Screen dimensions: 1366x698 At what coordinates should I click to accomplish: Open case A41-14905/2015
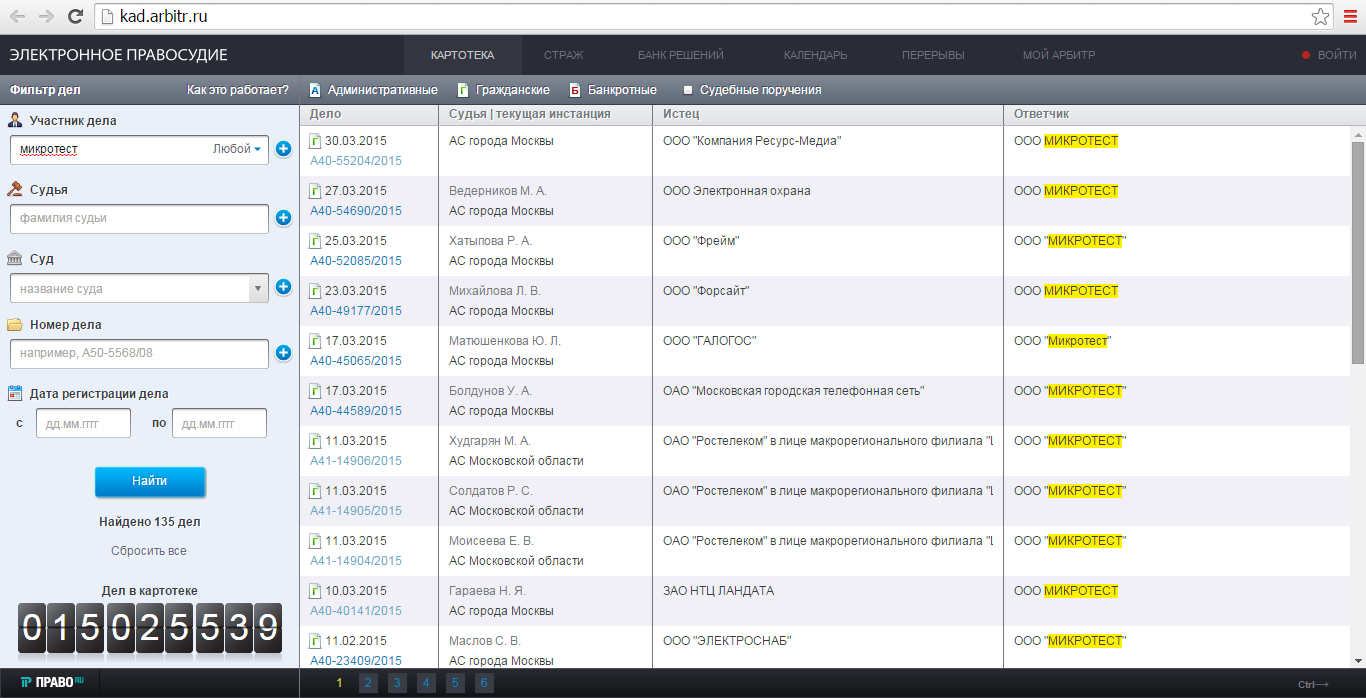(356, 511)
